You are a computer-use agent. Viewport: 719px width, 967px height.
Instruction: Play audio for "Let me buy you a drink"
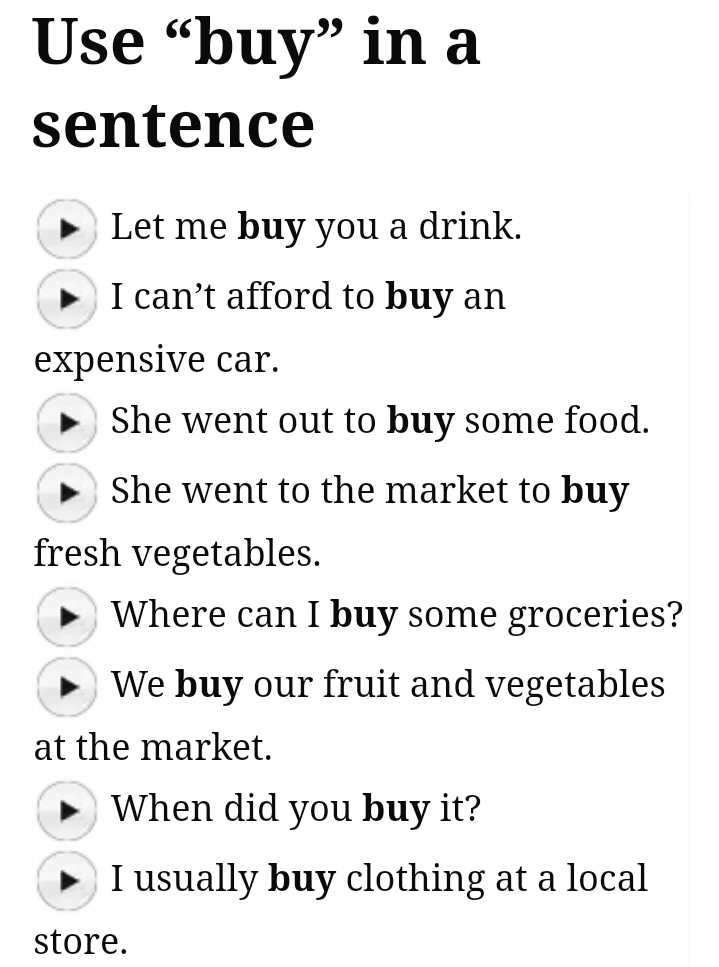(x=66, y=229)
